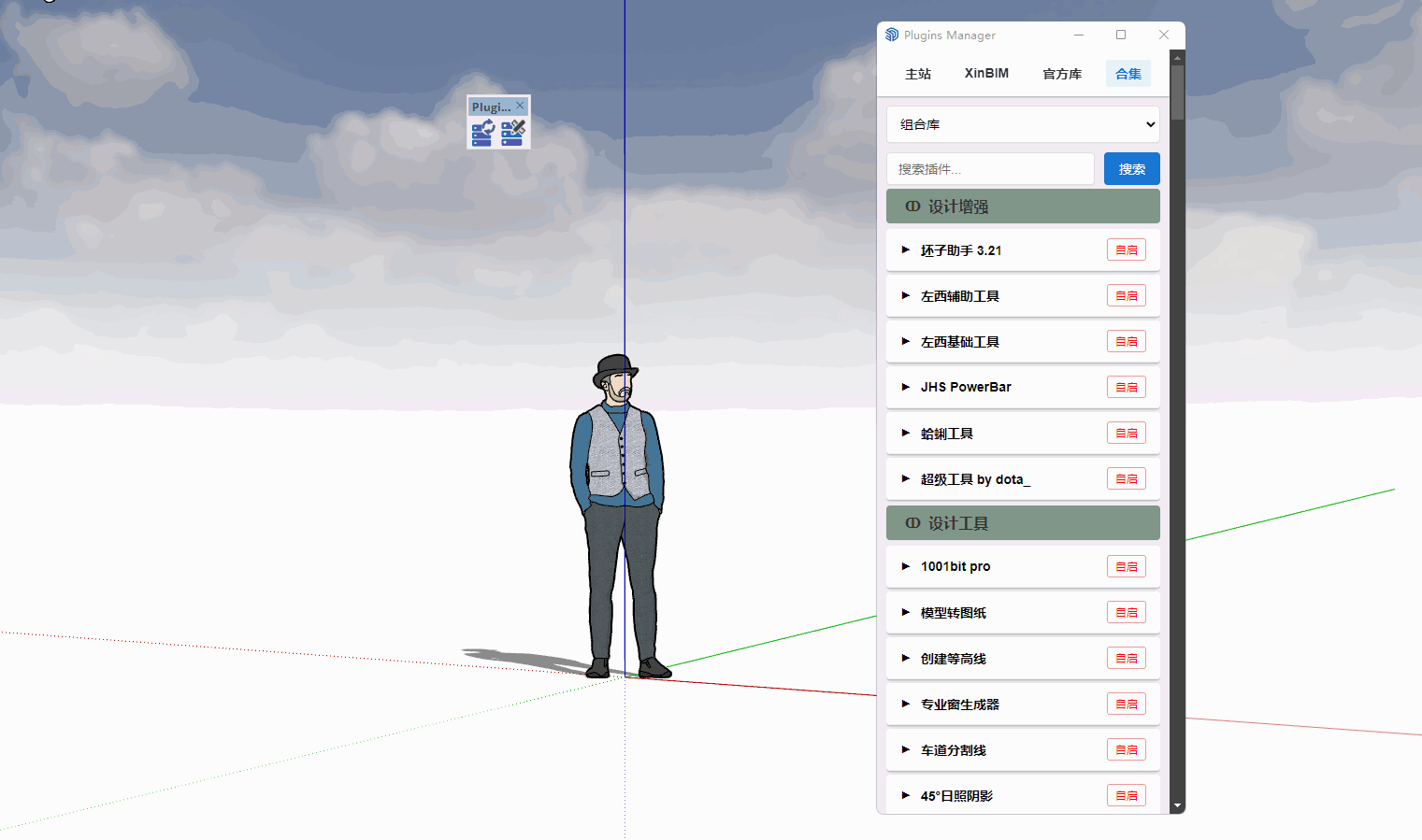
Task: Click the 设计增强 section header icon
Action: click(912, 206)
